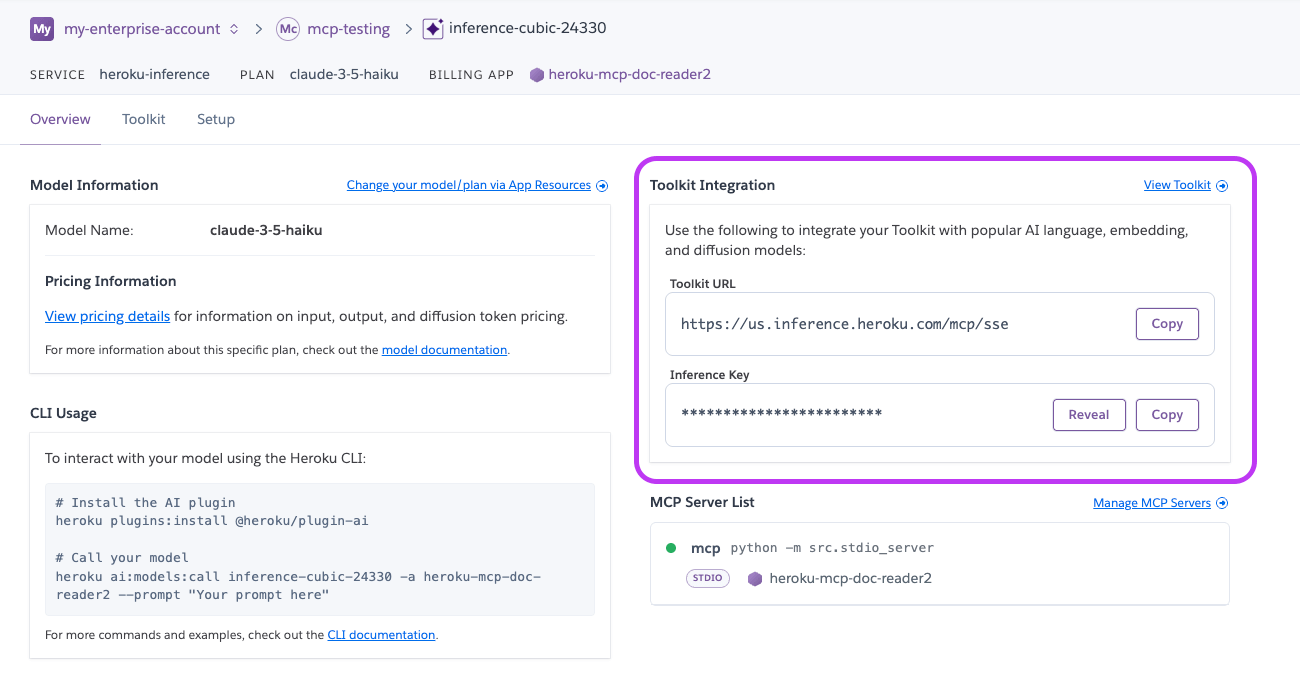Click the arrow icon next to View Toolkit
The width and height of the screenshot is (1300, 687).
click(1222, 185)
